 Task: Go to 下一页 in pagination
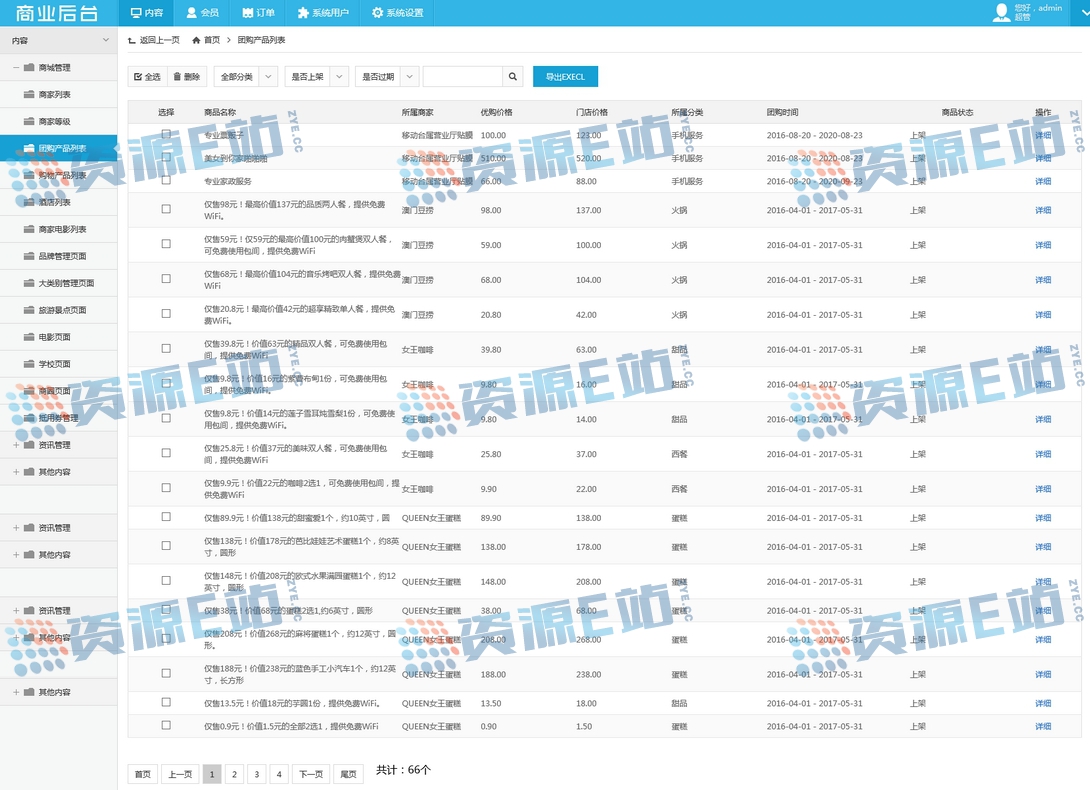[x=311, y=774]
